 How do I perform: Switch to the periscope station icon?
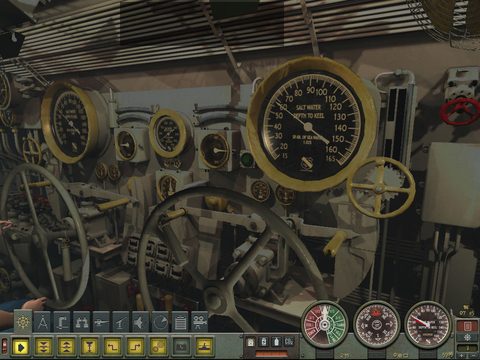62,322
